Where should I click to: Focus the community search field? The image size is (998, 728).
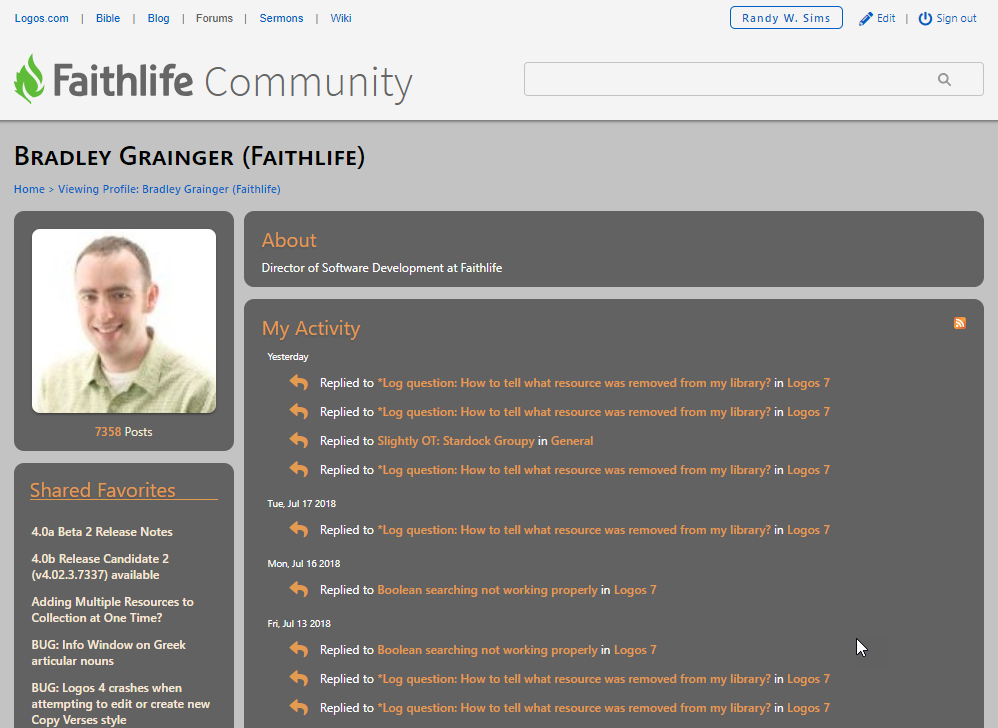pos(754,80)
